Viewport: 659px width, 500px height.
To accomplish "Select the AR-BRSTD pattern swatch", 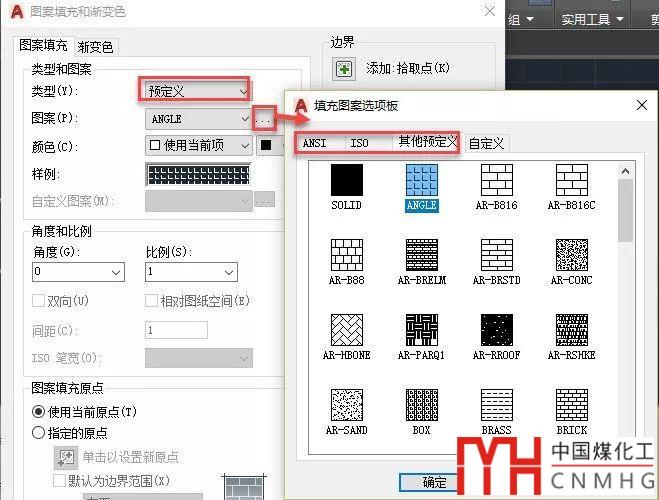I will tap(497, 255).
